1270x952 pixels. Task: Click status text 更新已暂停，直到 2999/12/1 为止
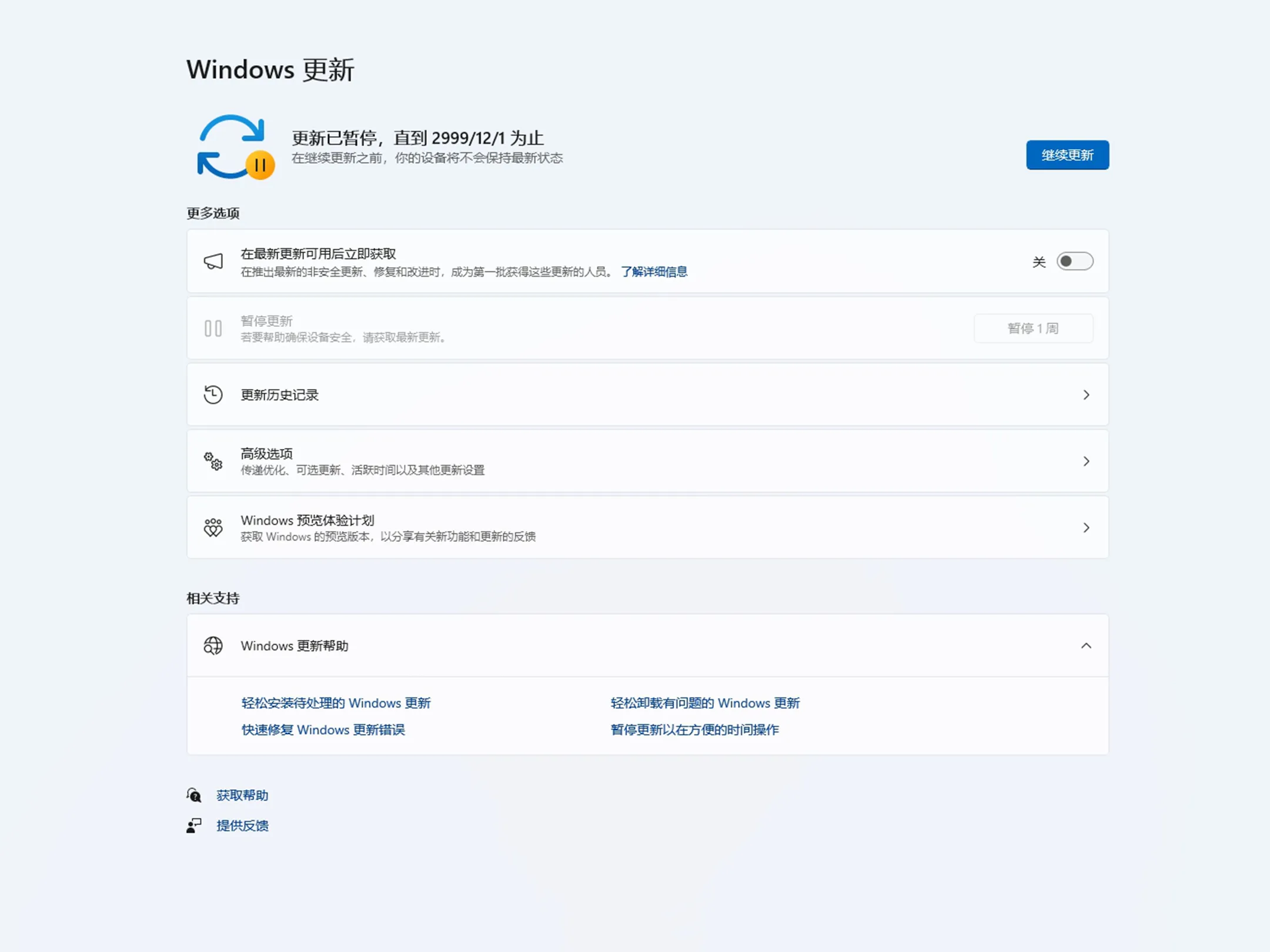coord(417,138)
